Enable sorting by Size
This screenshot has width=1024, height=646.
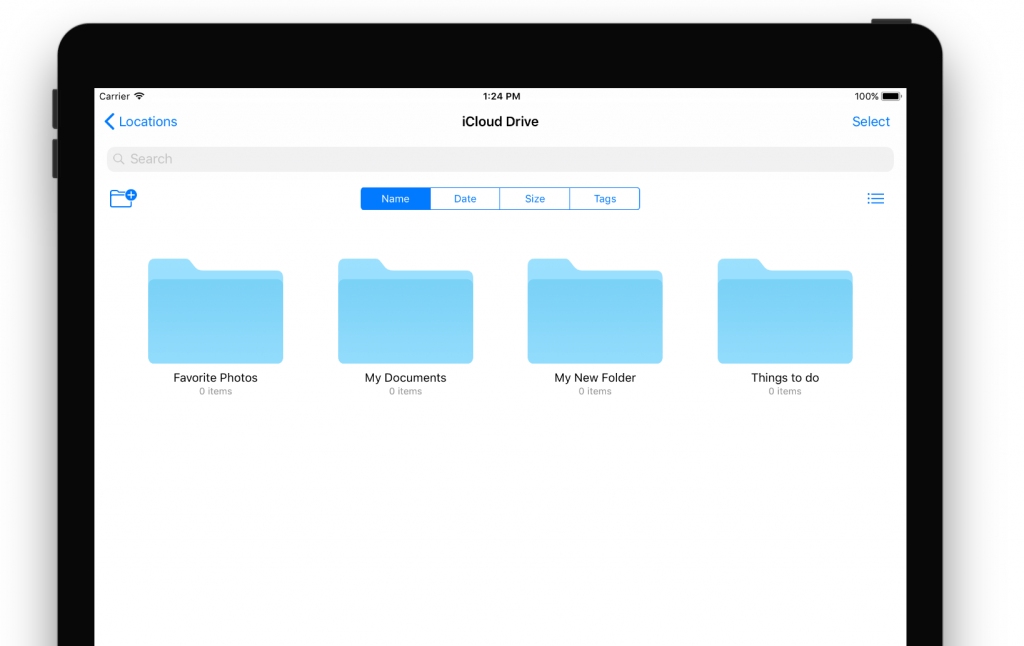click(534, 198)
